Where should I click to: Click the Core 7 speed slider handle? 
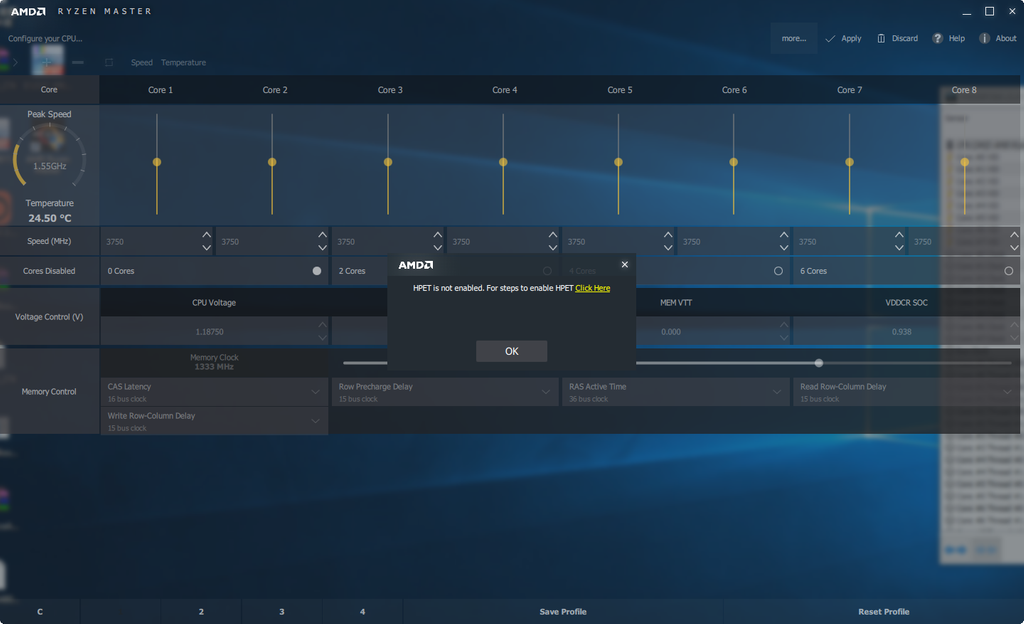point(849,162)
